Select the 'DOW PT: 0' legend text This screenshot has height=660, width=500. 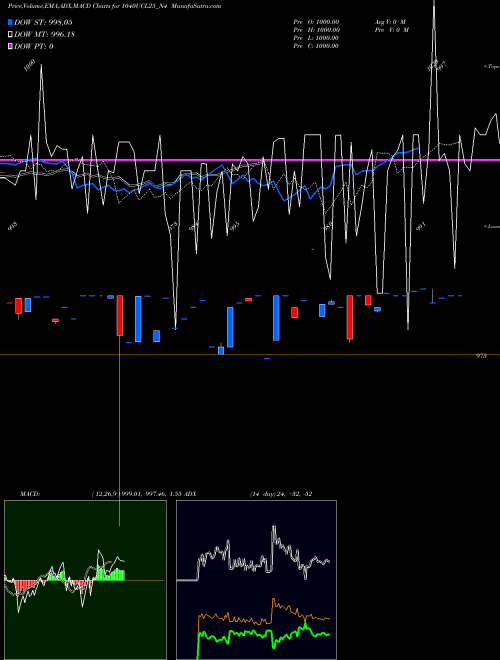[x=34, y=46]
